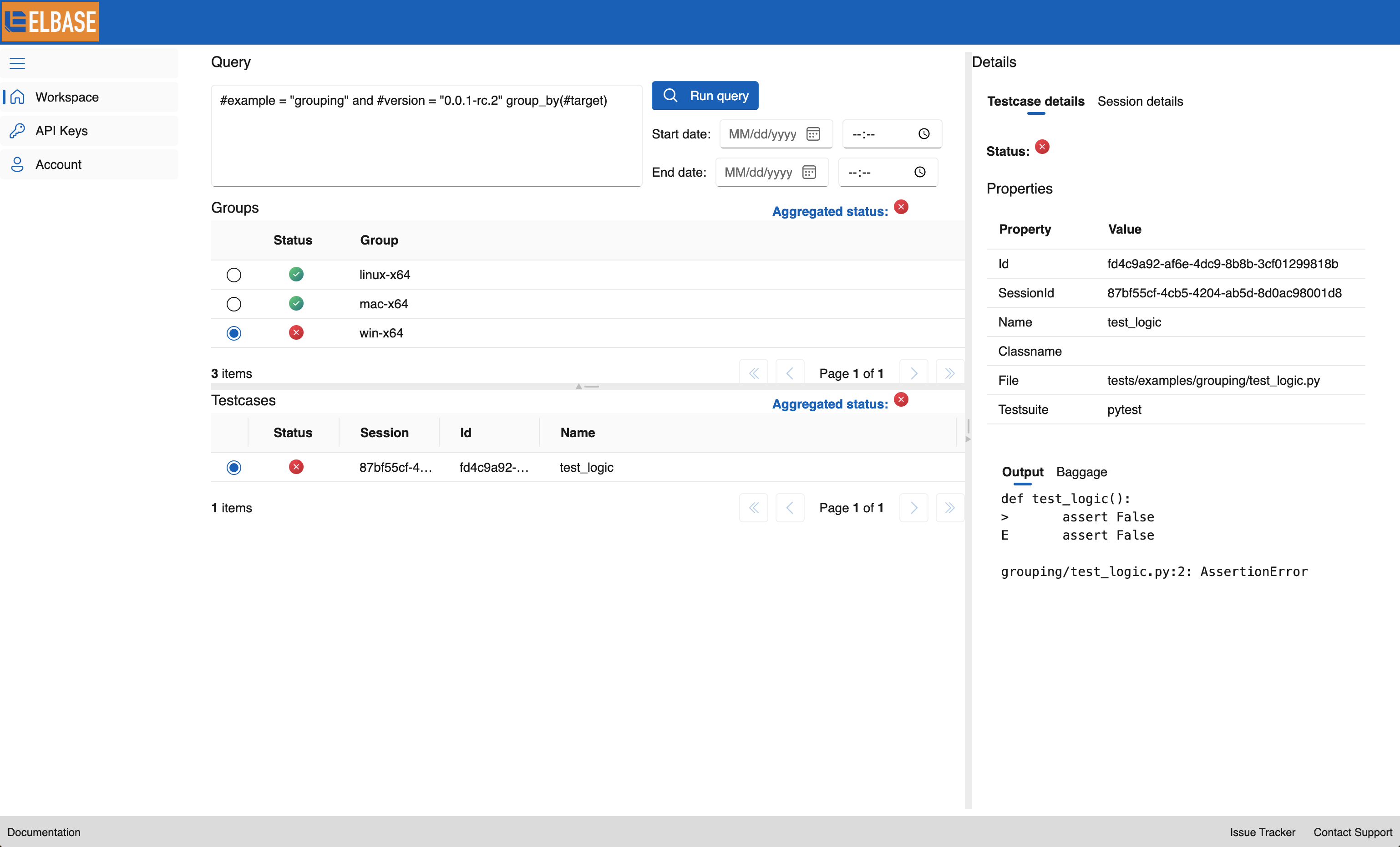Click the Groups Aggregated status label
The width and height of the screenshot is (1400, 847).
click(x=830, y=211)
